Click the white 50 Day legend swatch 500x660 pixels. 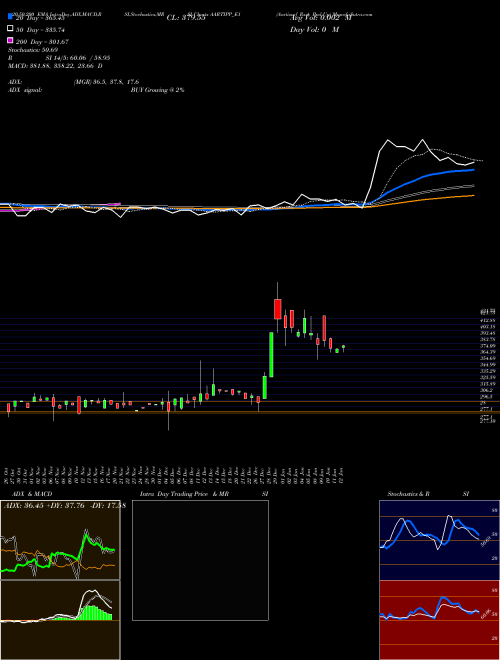click(x=10, y=28)
